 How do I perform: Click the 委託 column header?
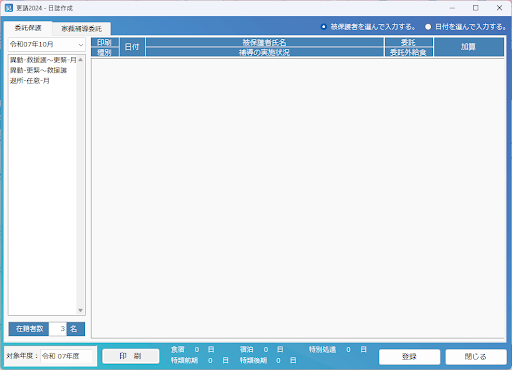(408, 42)
